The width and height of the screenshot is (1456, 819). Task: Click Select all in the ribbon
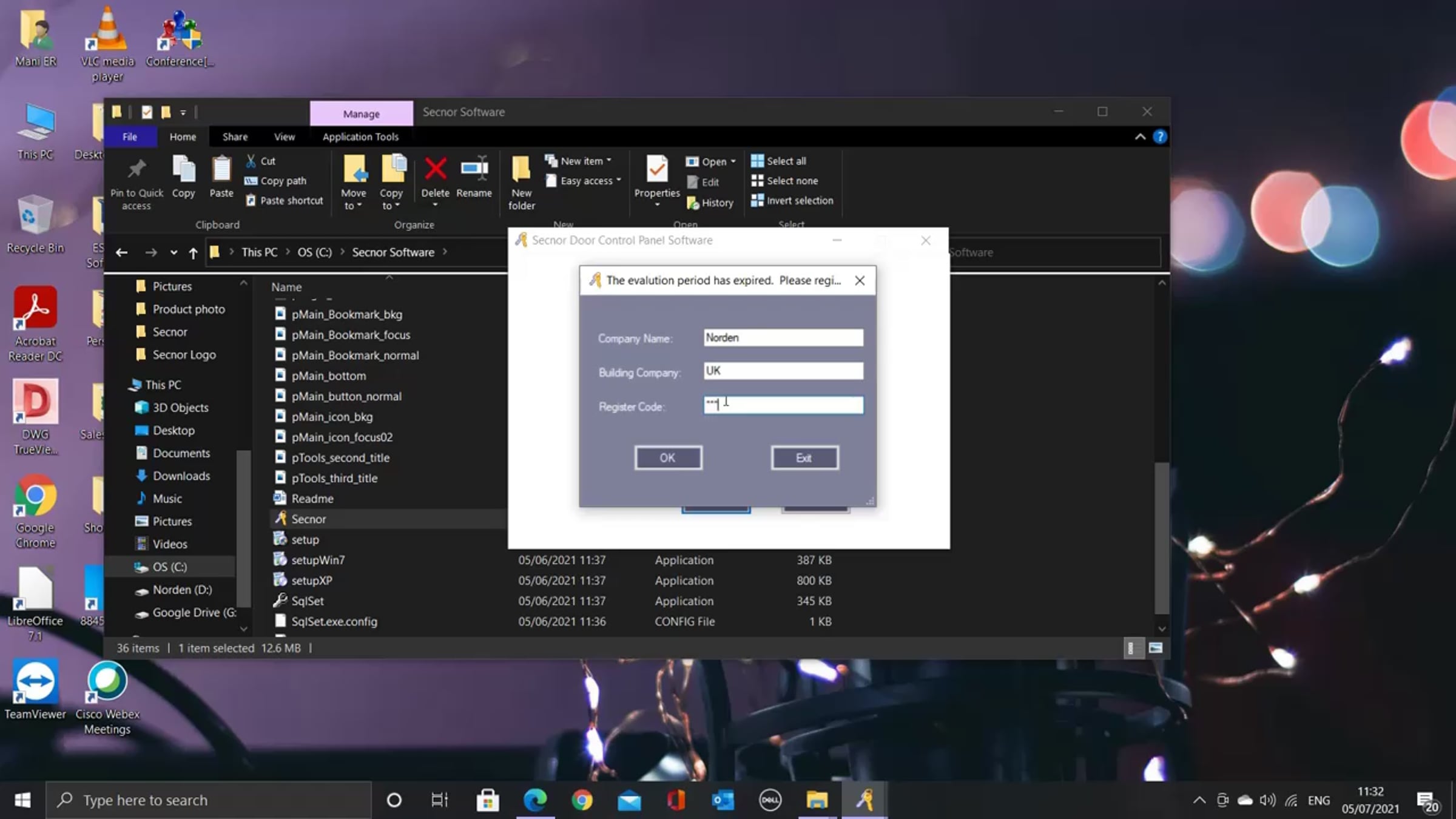(779, 161)
